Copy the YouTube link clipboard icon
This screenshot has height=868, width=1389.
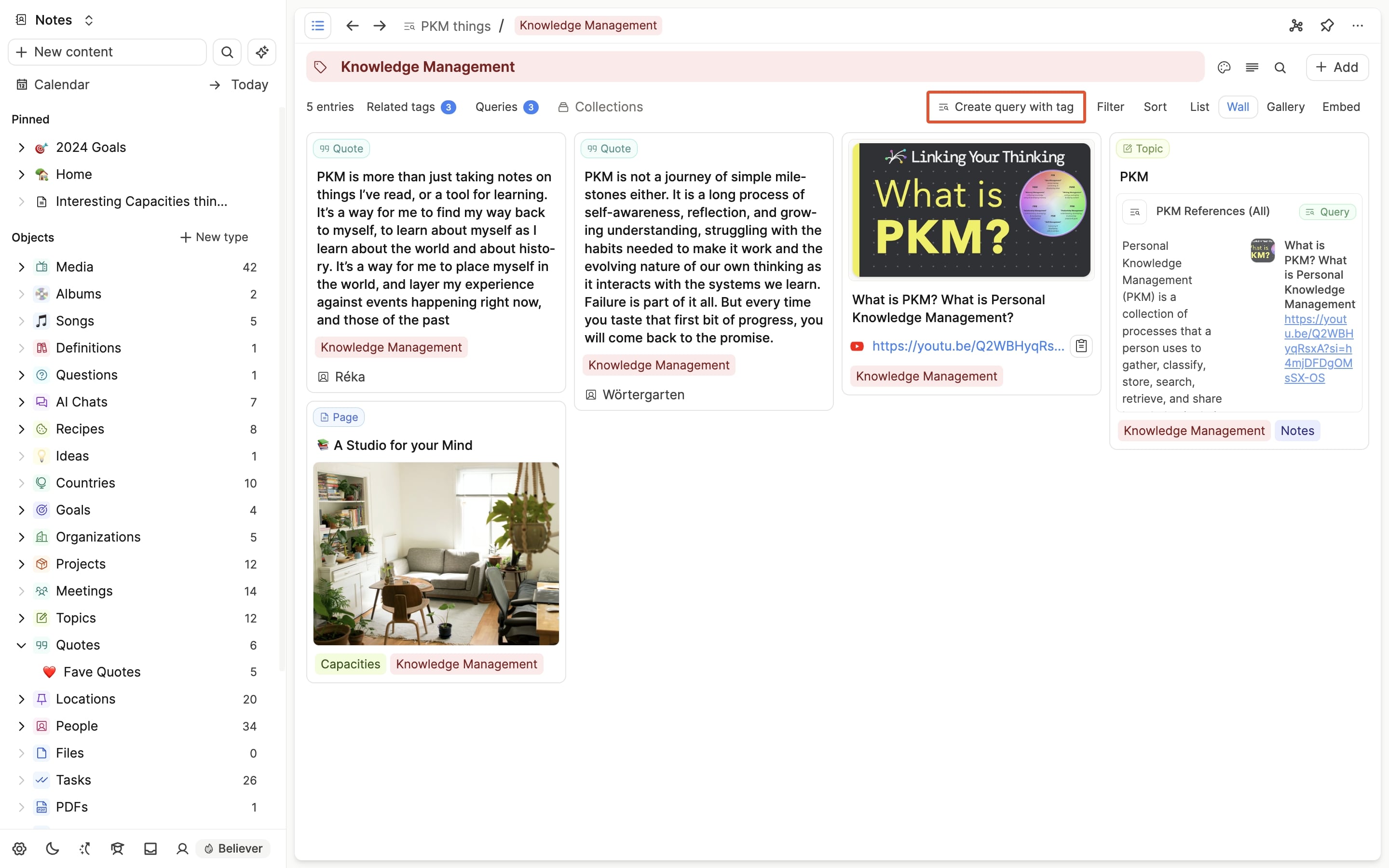(x=1081, y=346)
